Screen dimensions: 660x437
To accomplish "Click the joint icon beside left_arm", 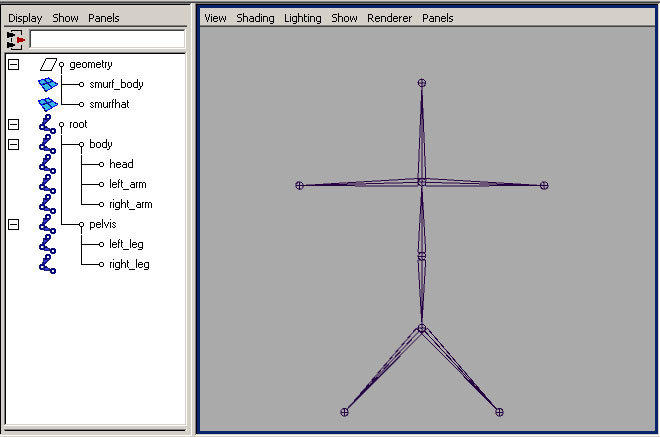I will (47, 184).
